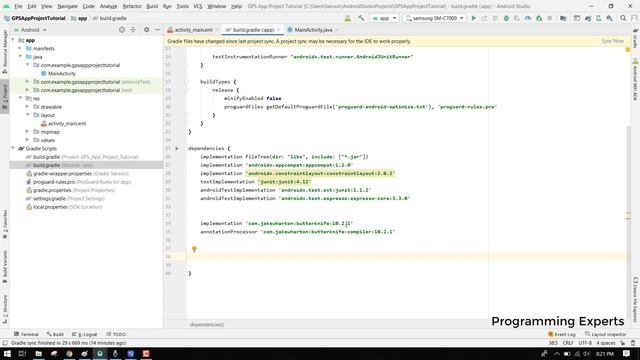Open the VCS menu
Screen dimensions: 640x360
[x=198, y=6]
